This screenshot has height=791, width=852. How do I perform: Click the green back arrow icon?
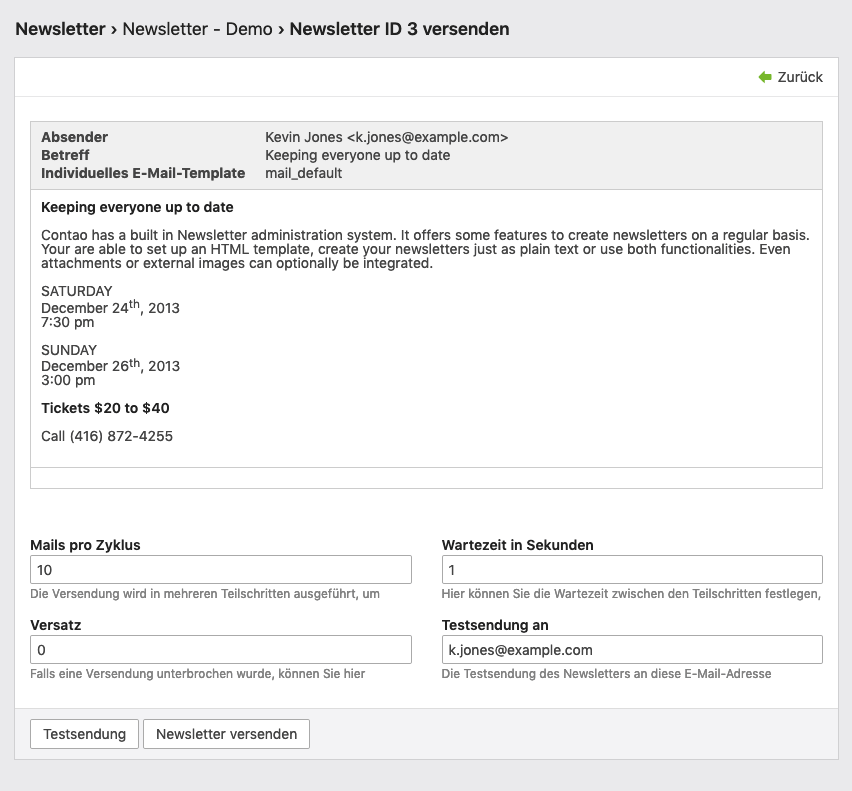(x=765, y=77)
